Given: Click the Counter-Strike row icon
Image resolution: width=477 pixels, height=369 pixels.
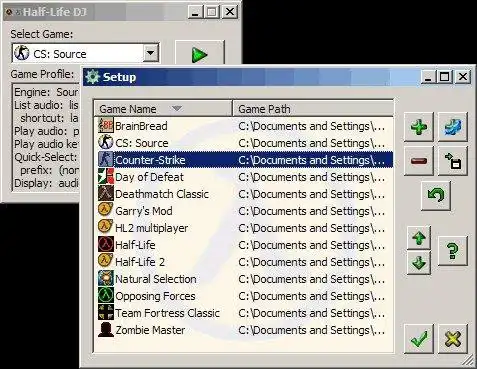Looking at the screenshot, I should [106, 159].
